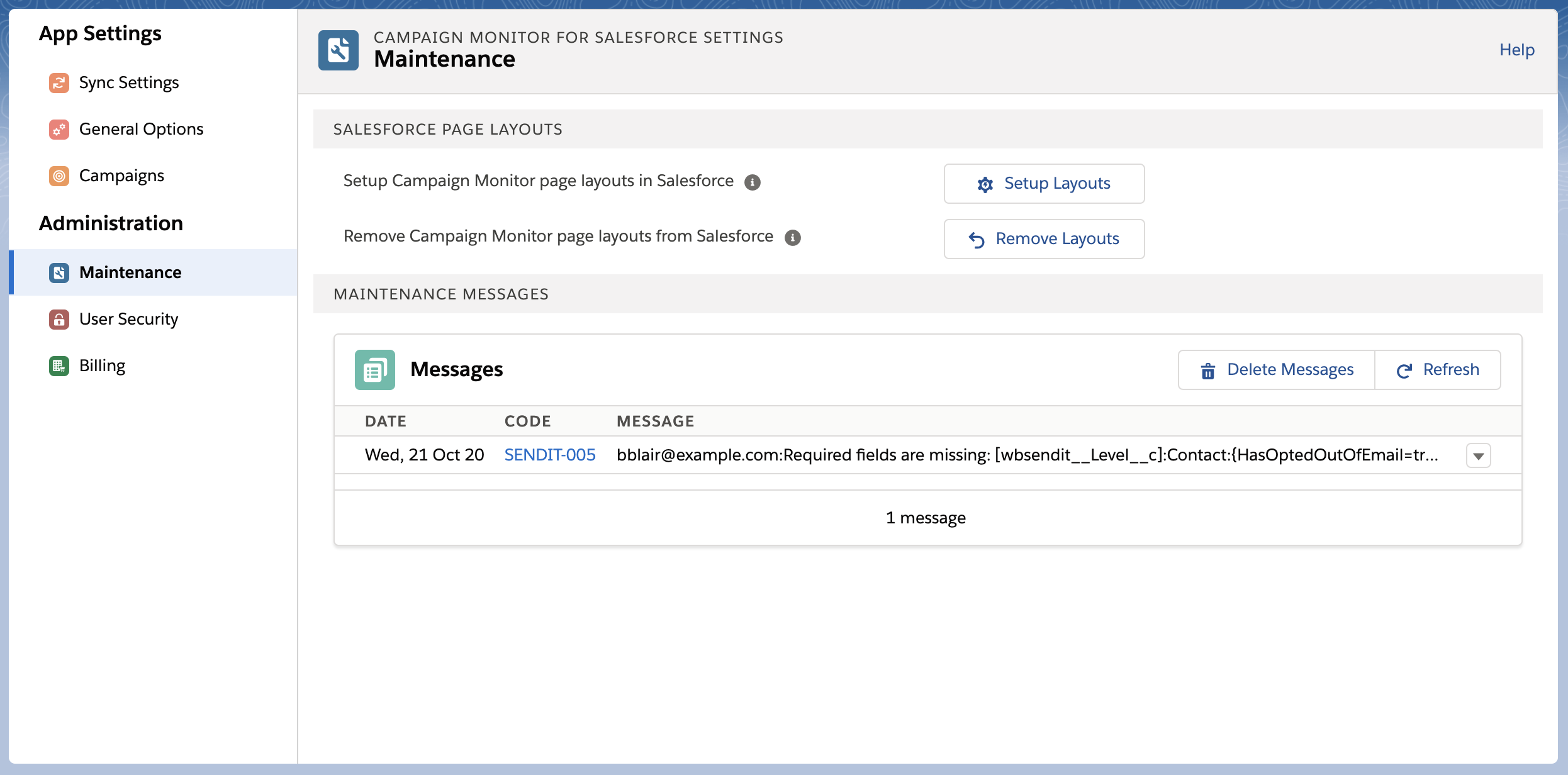Open the Help link

pos(1516,50)
